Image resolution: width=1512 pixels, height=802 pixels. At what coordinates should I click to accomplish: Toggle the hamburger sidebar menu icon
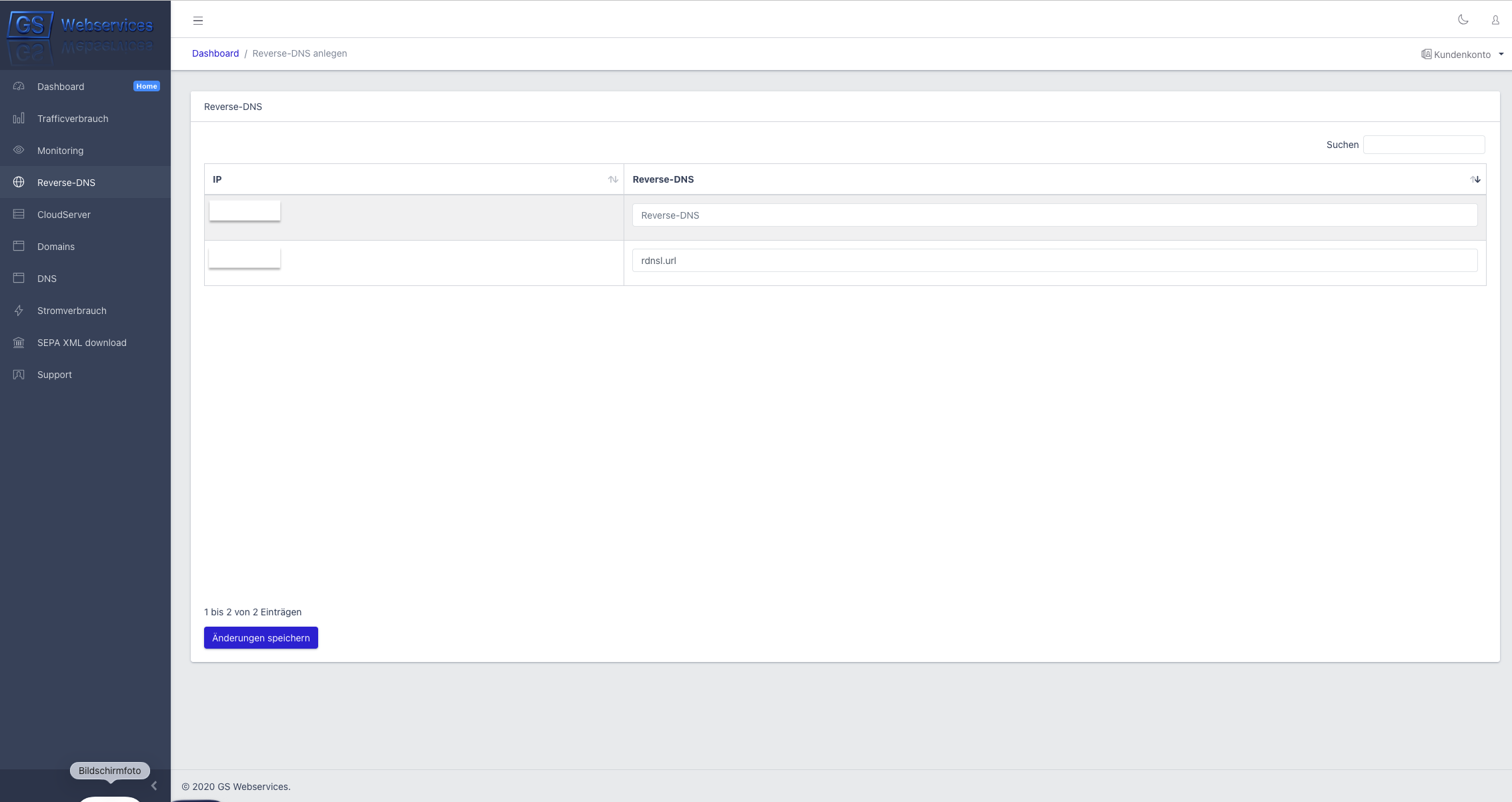pyautogui.click(x=198, y=21)
